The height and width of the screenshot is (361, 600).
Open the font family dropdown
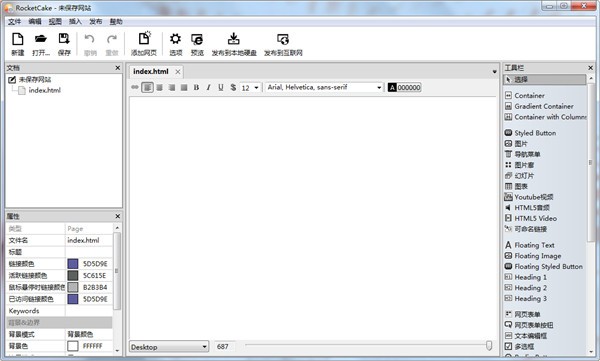(x=379, y=88)
